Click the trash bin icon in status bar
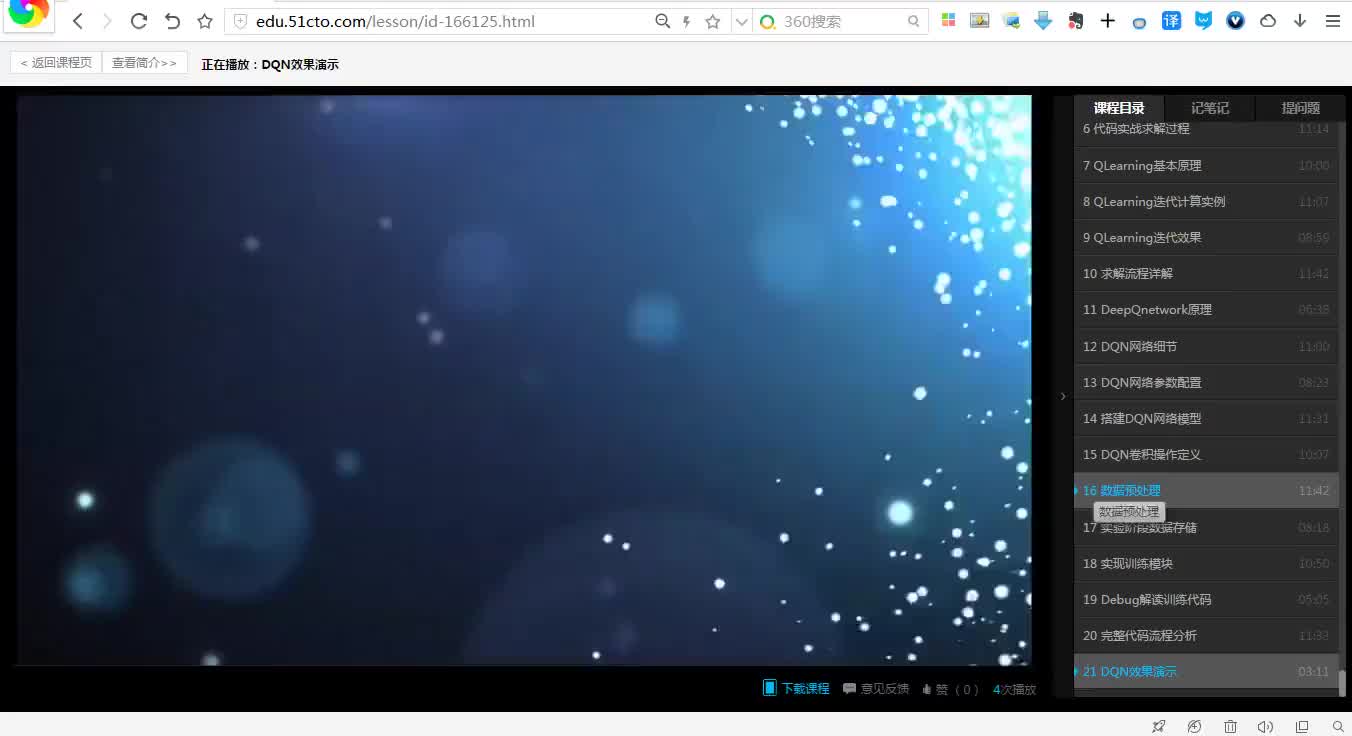1352x736 pixels. tap(1230, 726)
